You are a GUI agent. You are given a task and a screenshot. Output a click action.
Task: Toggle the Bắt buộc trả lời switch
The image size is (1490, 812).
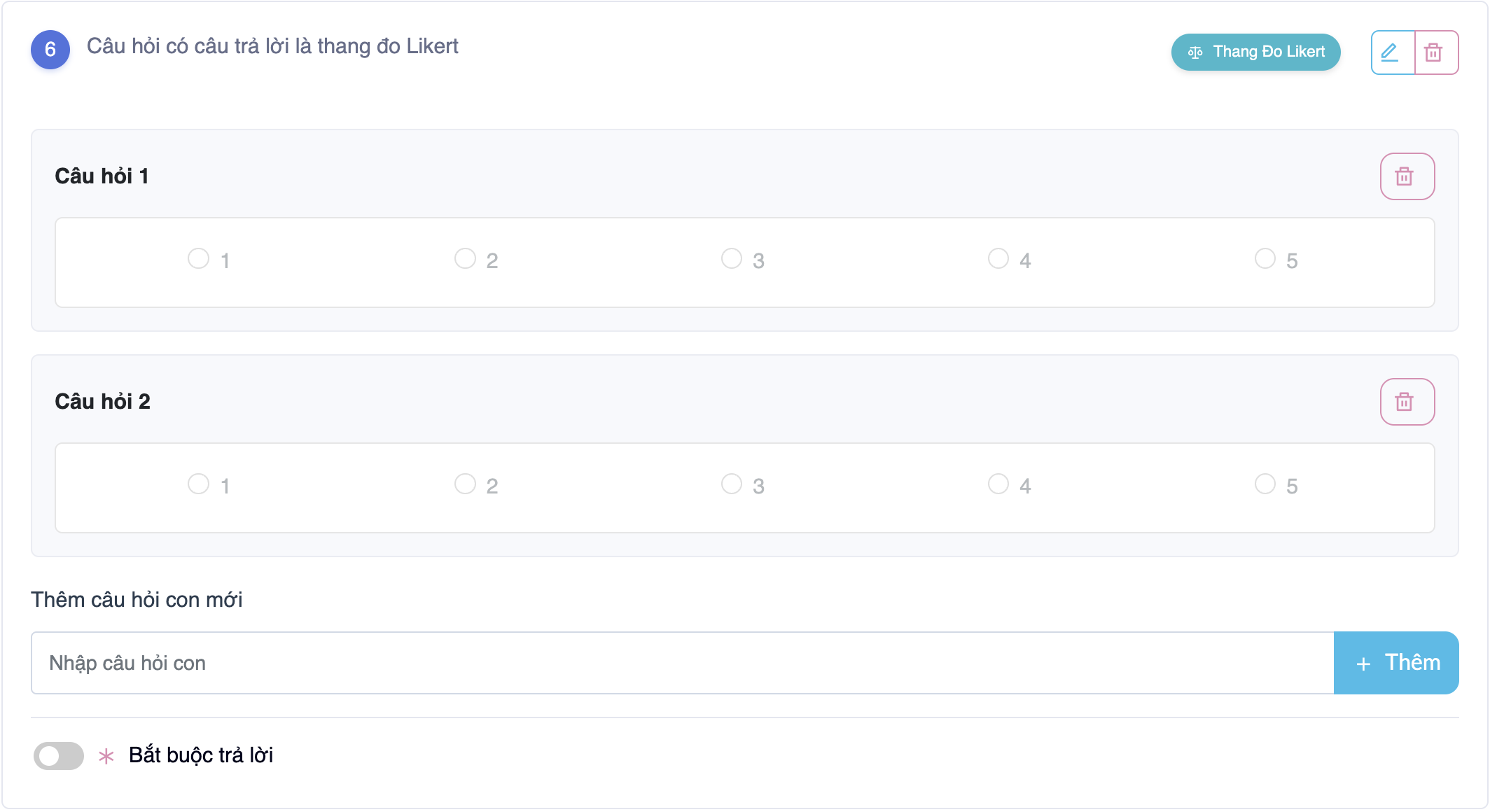pos(59,756)
